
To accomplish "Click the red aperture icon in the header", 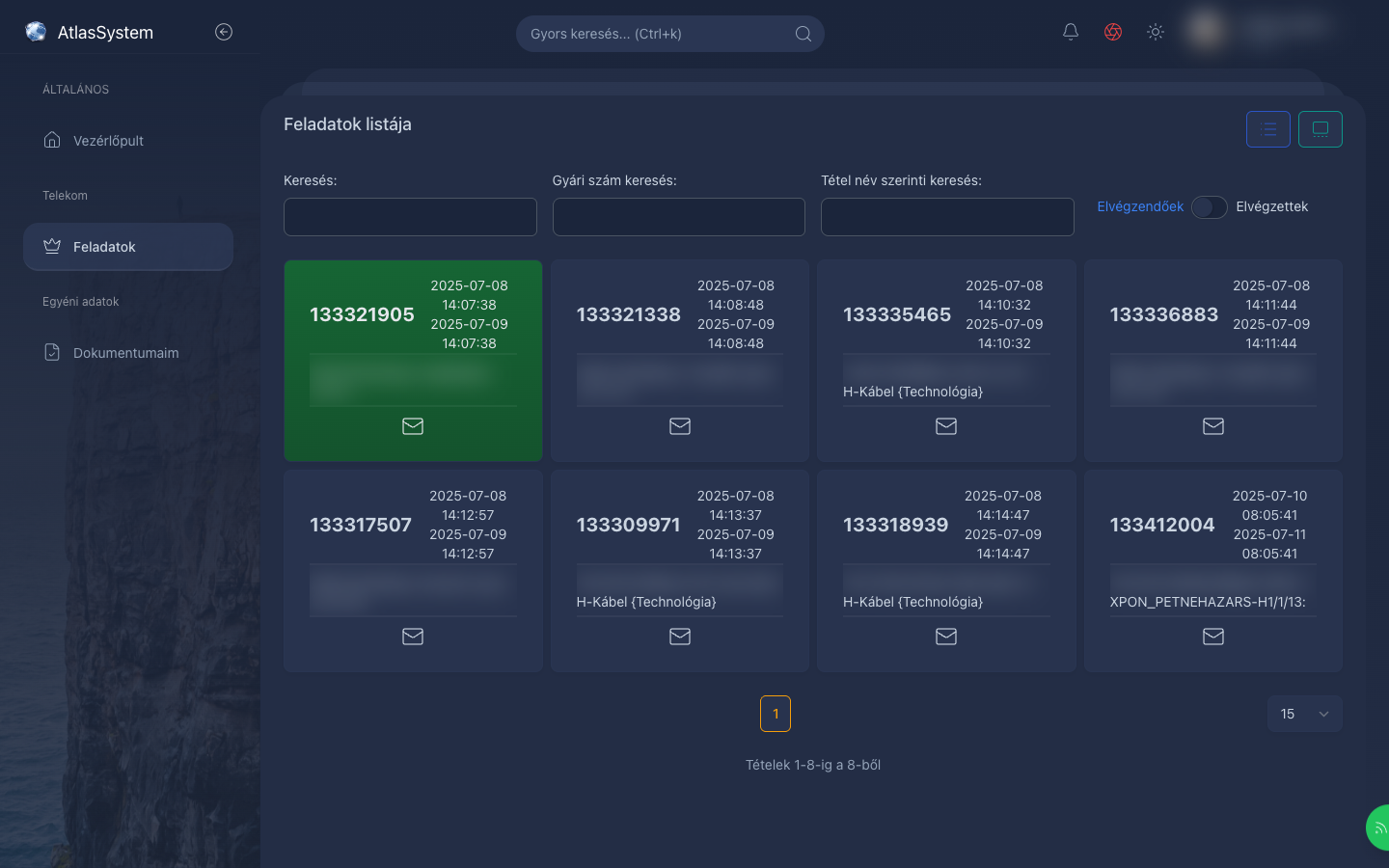I will [x=1113, y=32].
